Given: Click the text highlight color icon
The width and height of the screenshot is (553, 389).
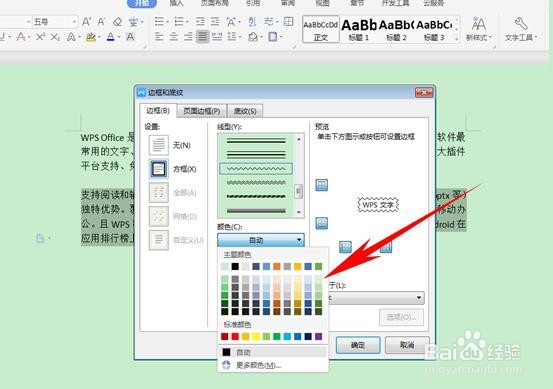Looking at the screenshot, I should click(91, 36).
